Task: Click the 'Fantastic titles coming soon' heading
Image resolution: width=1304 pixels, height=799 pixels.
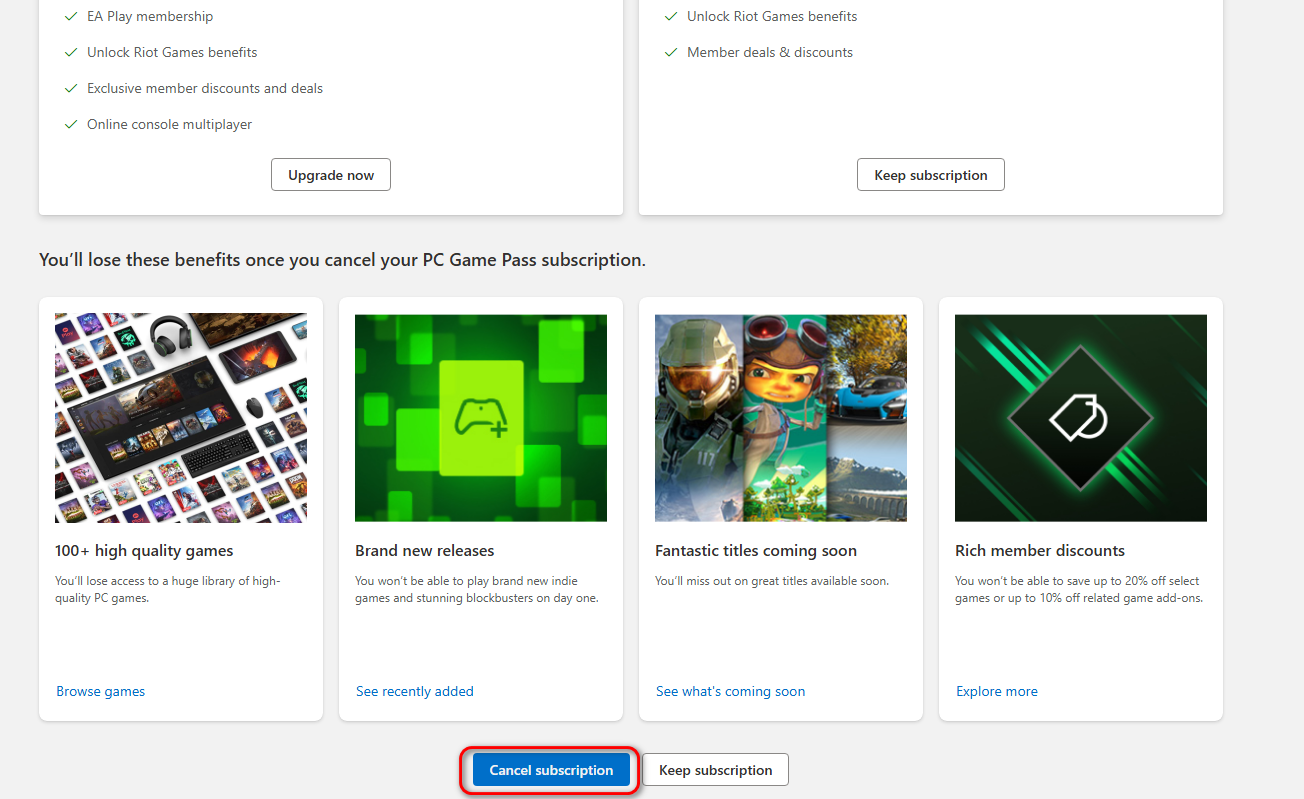Action: (756, 551)
